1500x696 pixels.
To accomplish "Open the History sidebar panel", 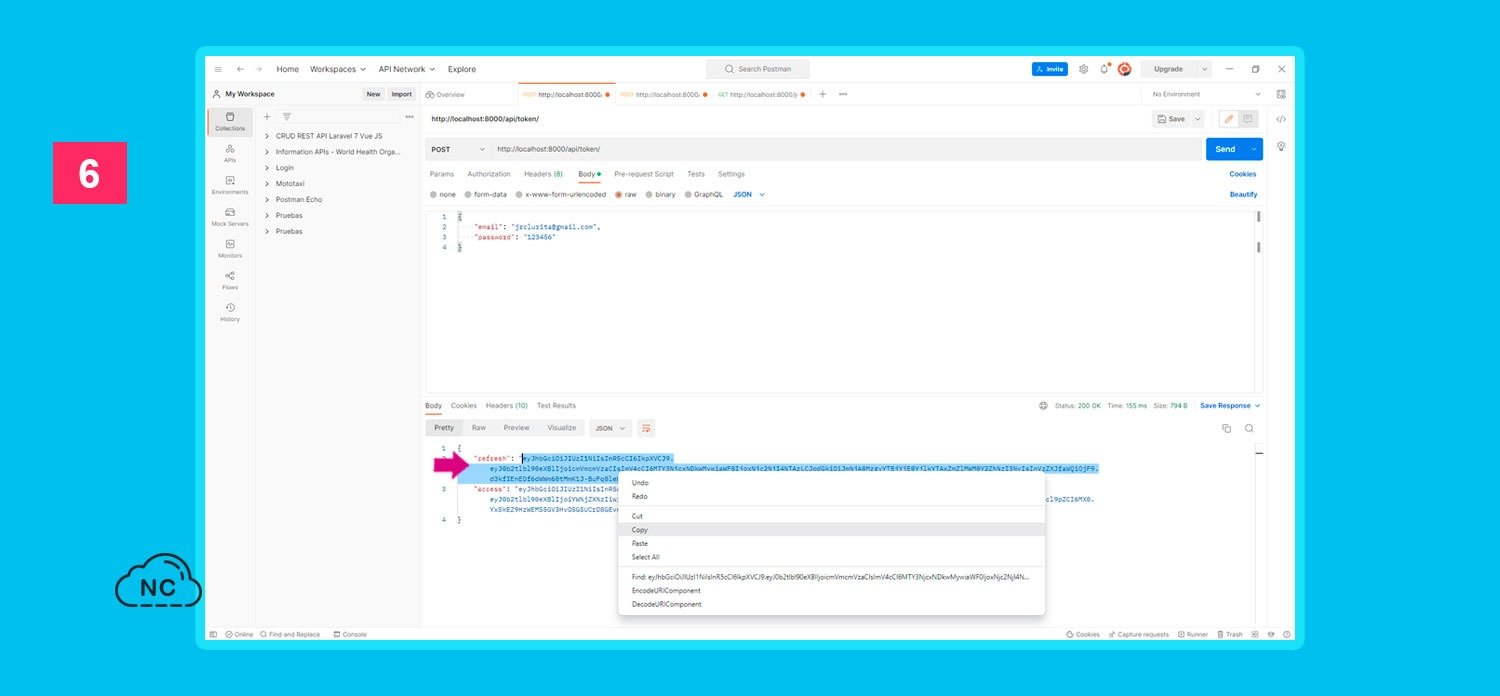I will tap(230, 312).
